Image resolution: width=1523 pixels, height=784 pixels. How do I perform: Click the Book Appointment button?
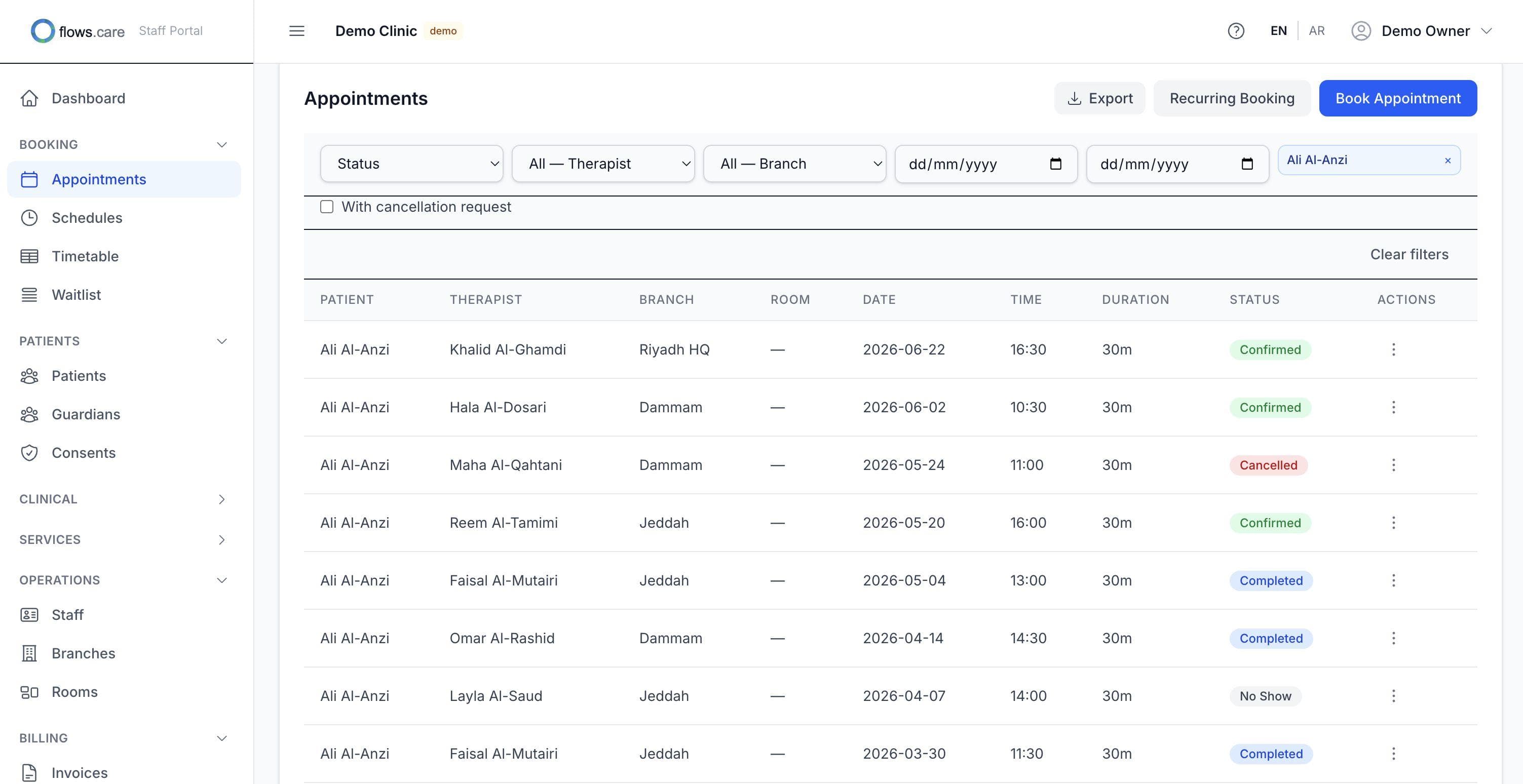point(1398,98)
